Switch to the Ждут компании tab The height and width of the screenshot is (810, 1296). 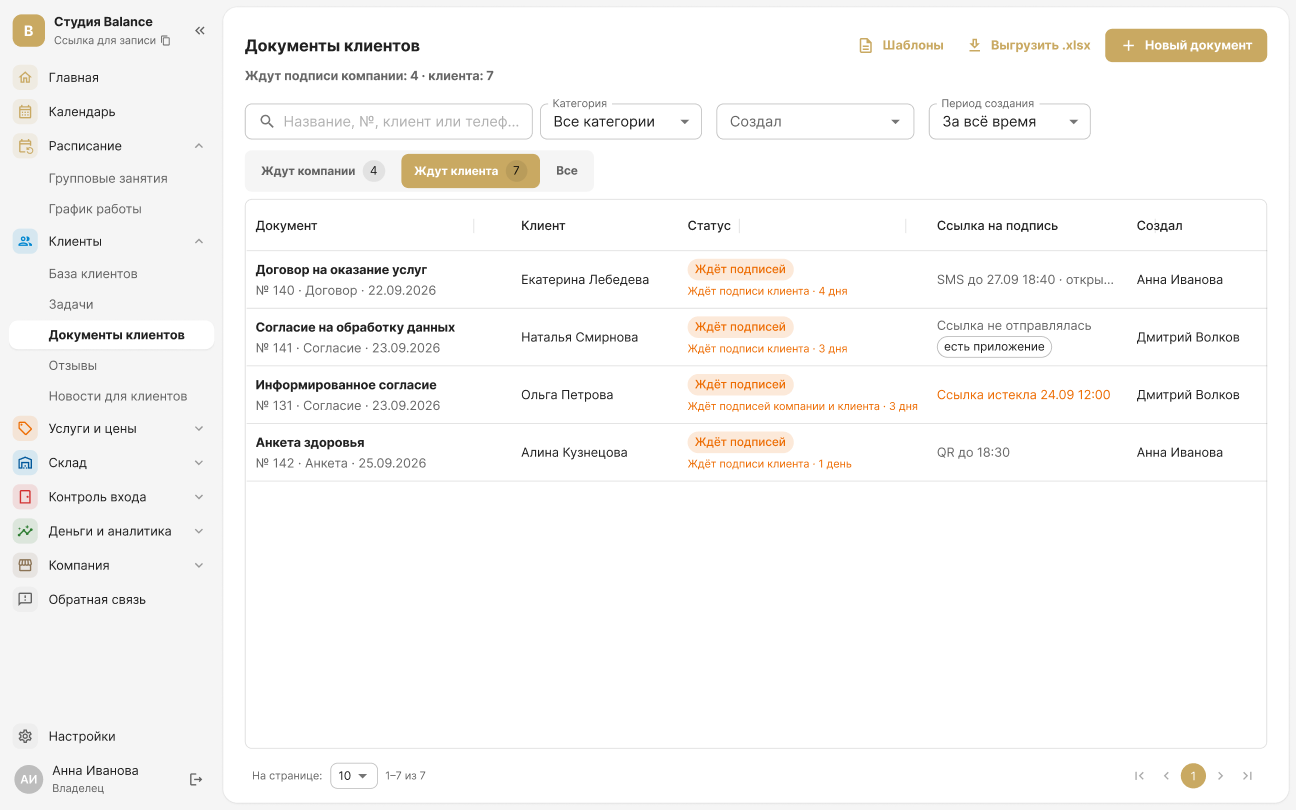click(x=322, y=171)
